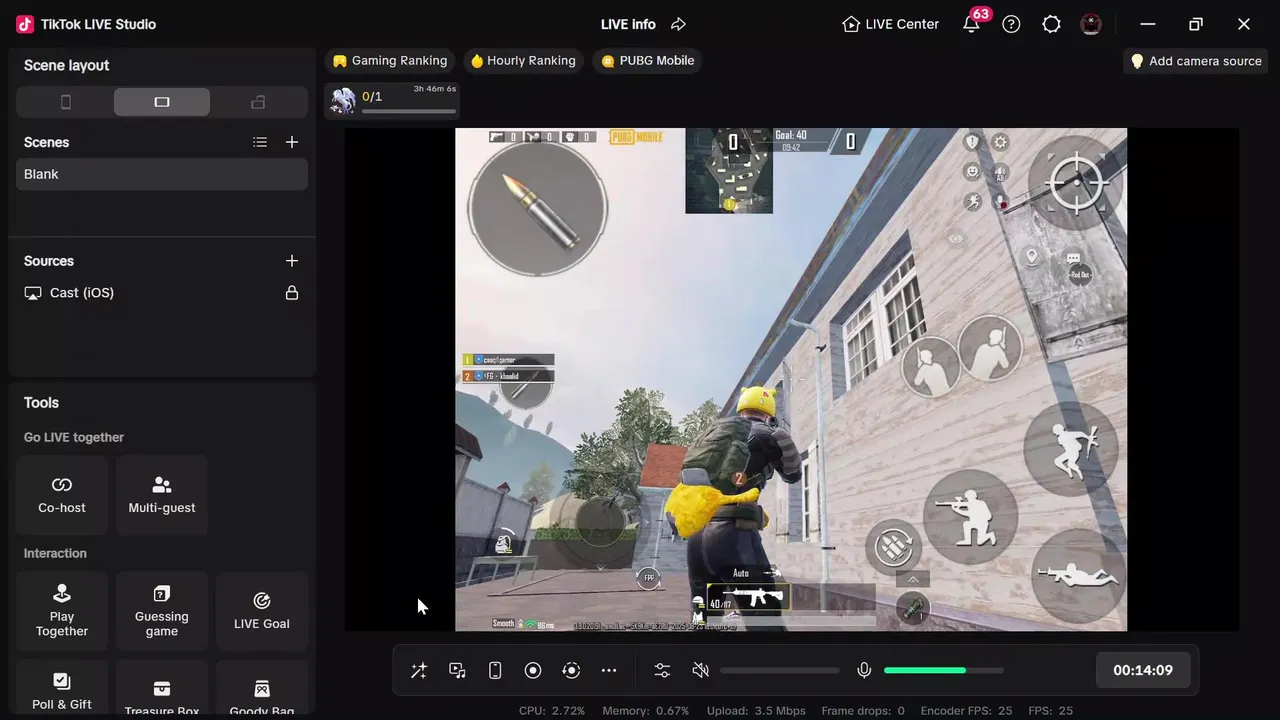This screenshot has height=720, width=1280.
Task: Click the Memory 0.67% status
Action: coord(646,711)
